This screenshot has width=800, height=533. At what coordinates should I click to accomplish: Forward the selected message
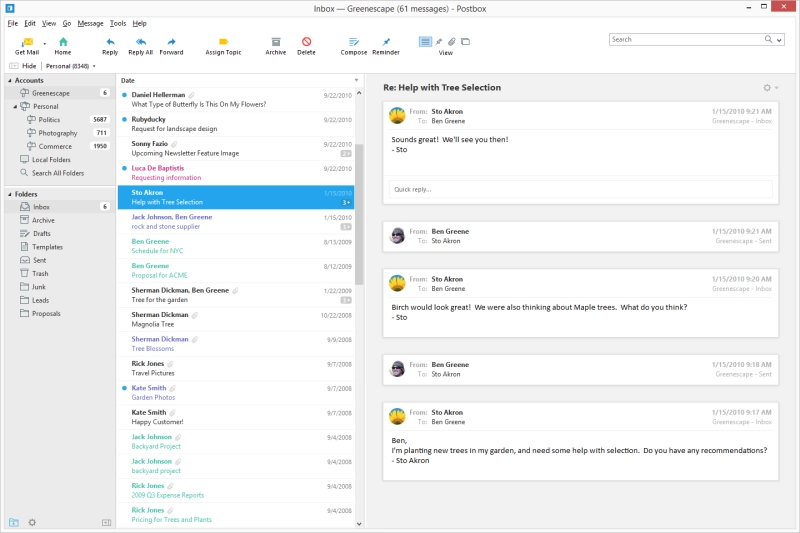click(171, 46)
